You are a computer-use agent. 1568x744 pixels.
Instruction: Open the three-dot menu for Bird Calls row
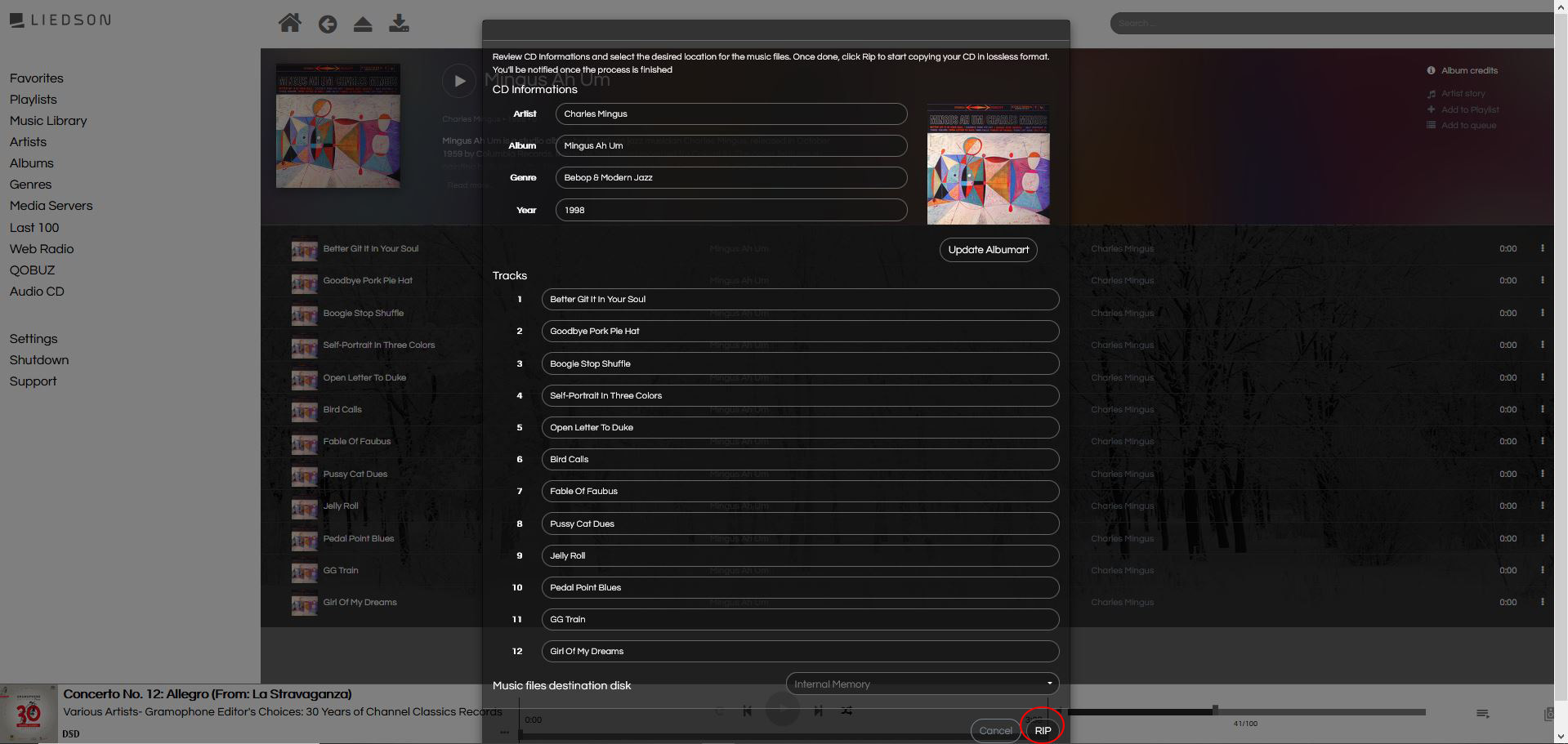tap(1542, 409)
